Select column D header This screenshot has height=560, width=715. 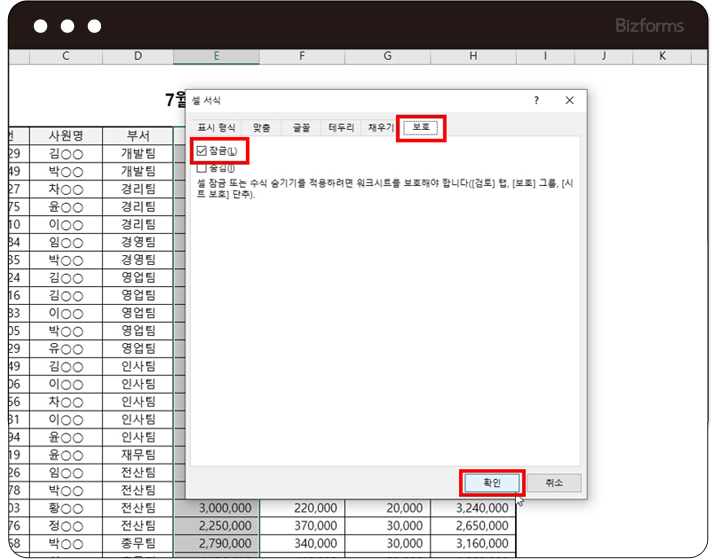[x=138, y=57]
